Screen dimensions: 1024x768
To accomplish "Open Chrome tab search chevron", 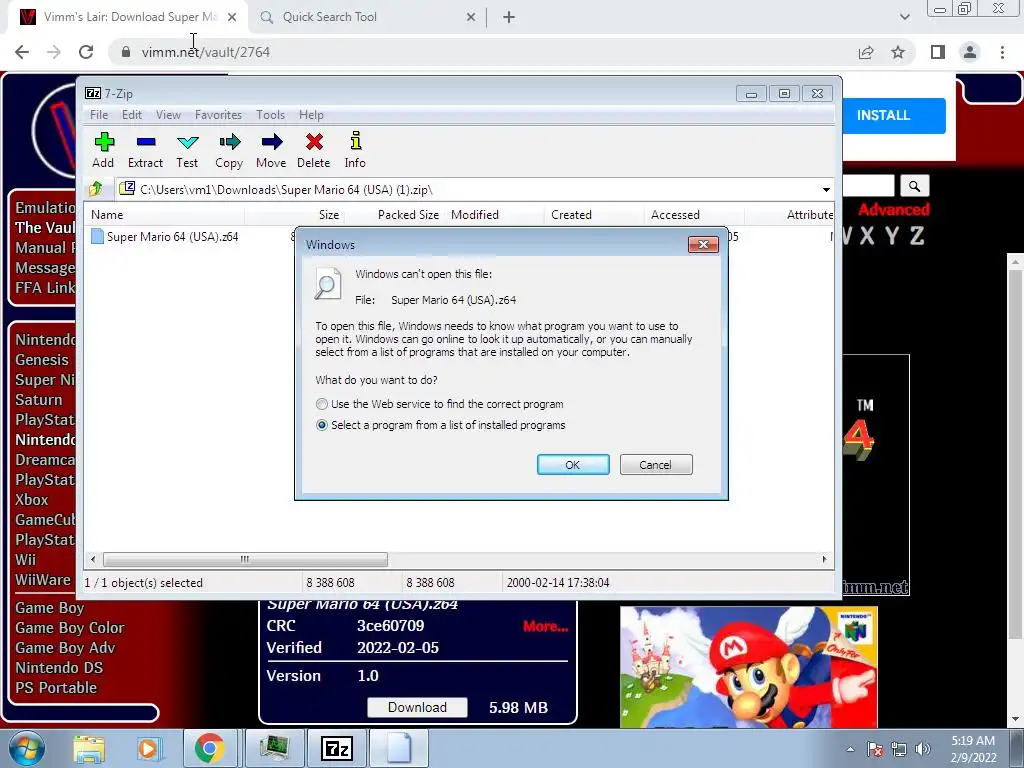I will click(x=904, y=17).
